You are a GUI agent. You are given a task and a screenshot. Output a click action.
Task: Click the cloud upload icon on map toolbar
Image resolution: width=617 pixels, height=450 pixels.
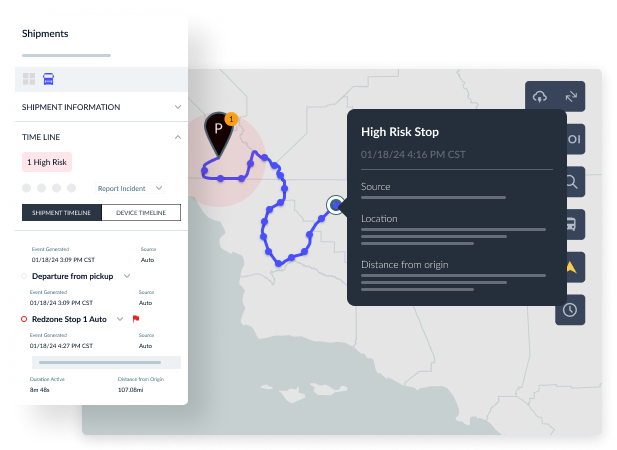coord(541,96)
